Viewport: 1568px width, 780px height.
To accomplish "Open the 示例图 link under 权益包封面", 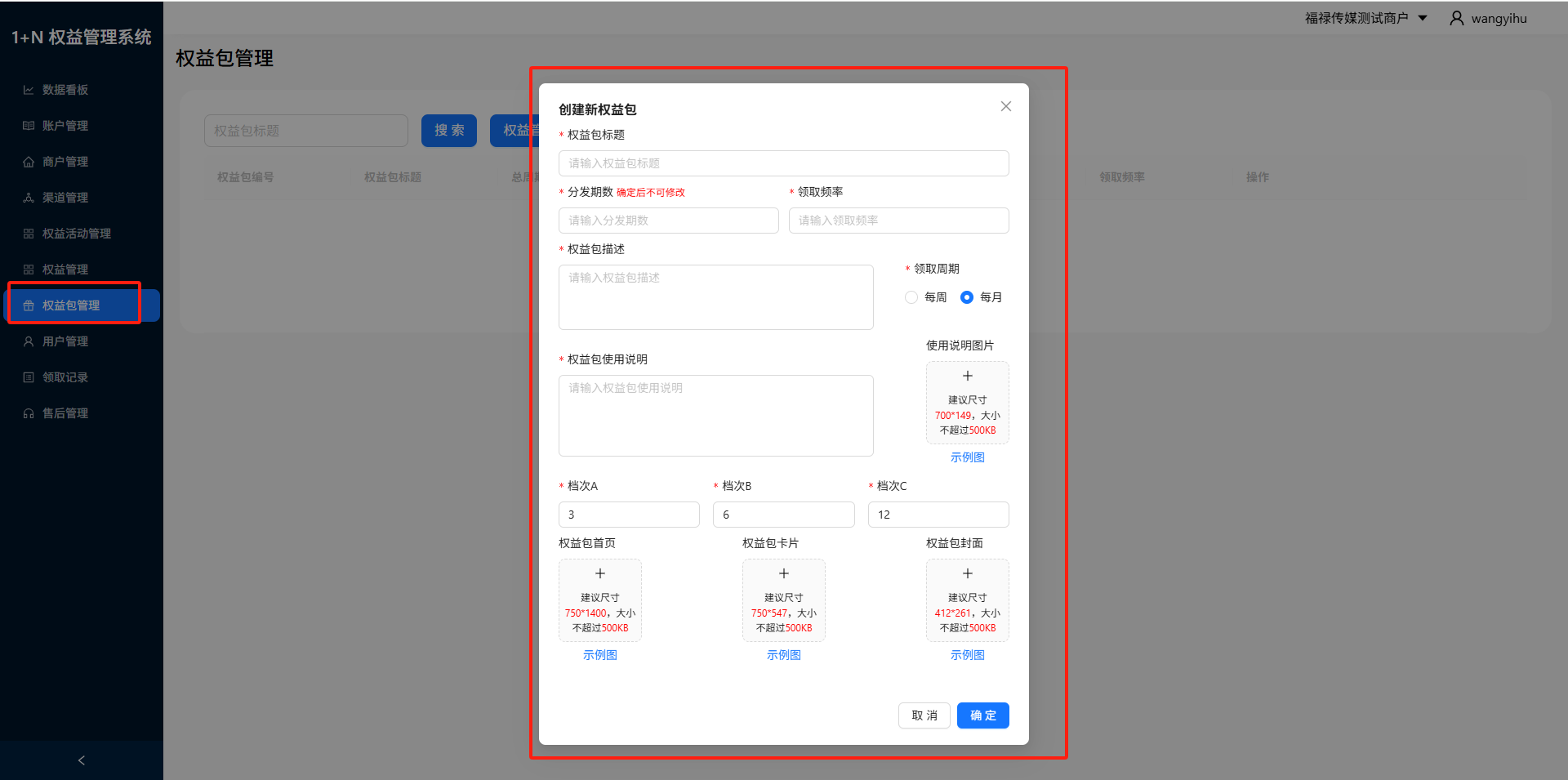I will pyautogui.click(x=967, y=655).
